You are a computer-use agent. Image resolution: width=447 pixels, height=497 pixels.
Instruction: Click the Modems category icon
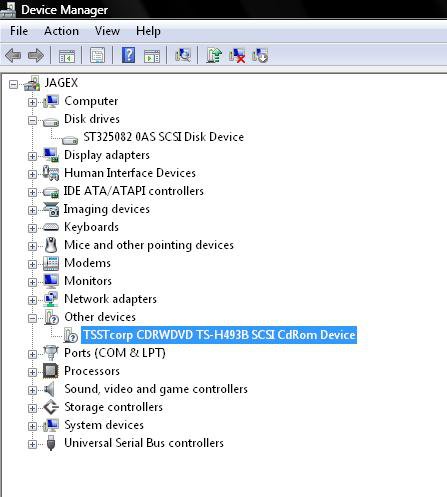pyautogui.click(x=51, y=263)
